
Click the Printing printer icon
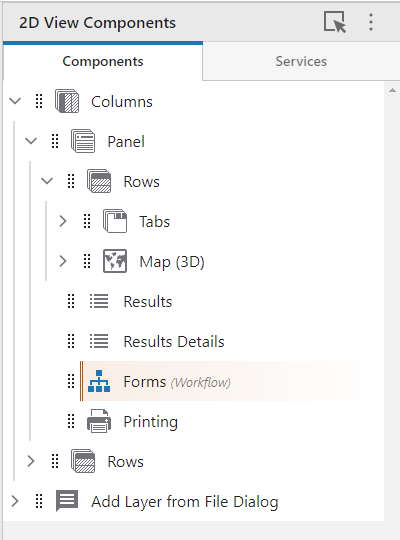click(99, 421)
